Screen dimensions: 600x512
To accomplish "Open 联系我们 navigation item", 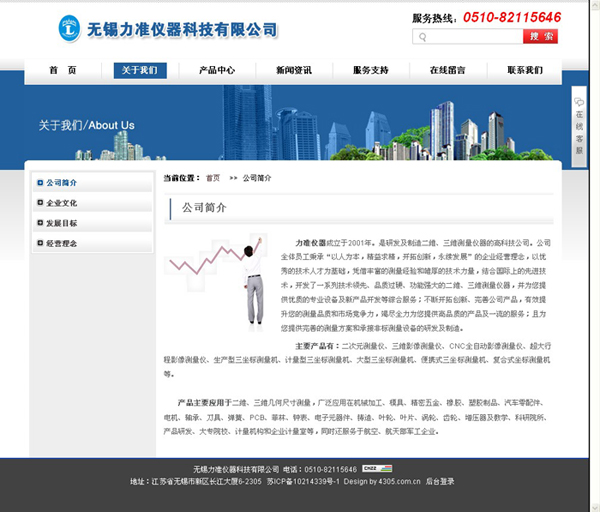I will [525, 70].
